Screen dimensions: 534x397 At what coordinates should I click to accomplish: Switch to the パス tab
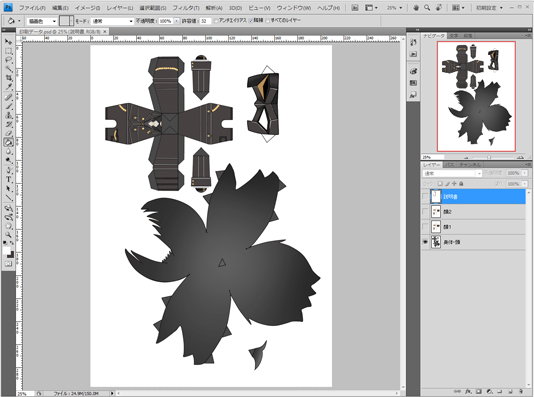point(450,165)
